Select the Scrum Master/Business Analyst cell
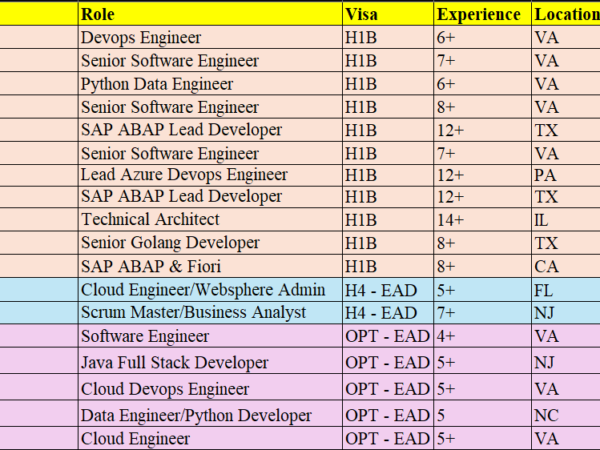600x450 pixels. [x=208, y=313]
